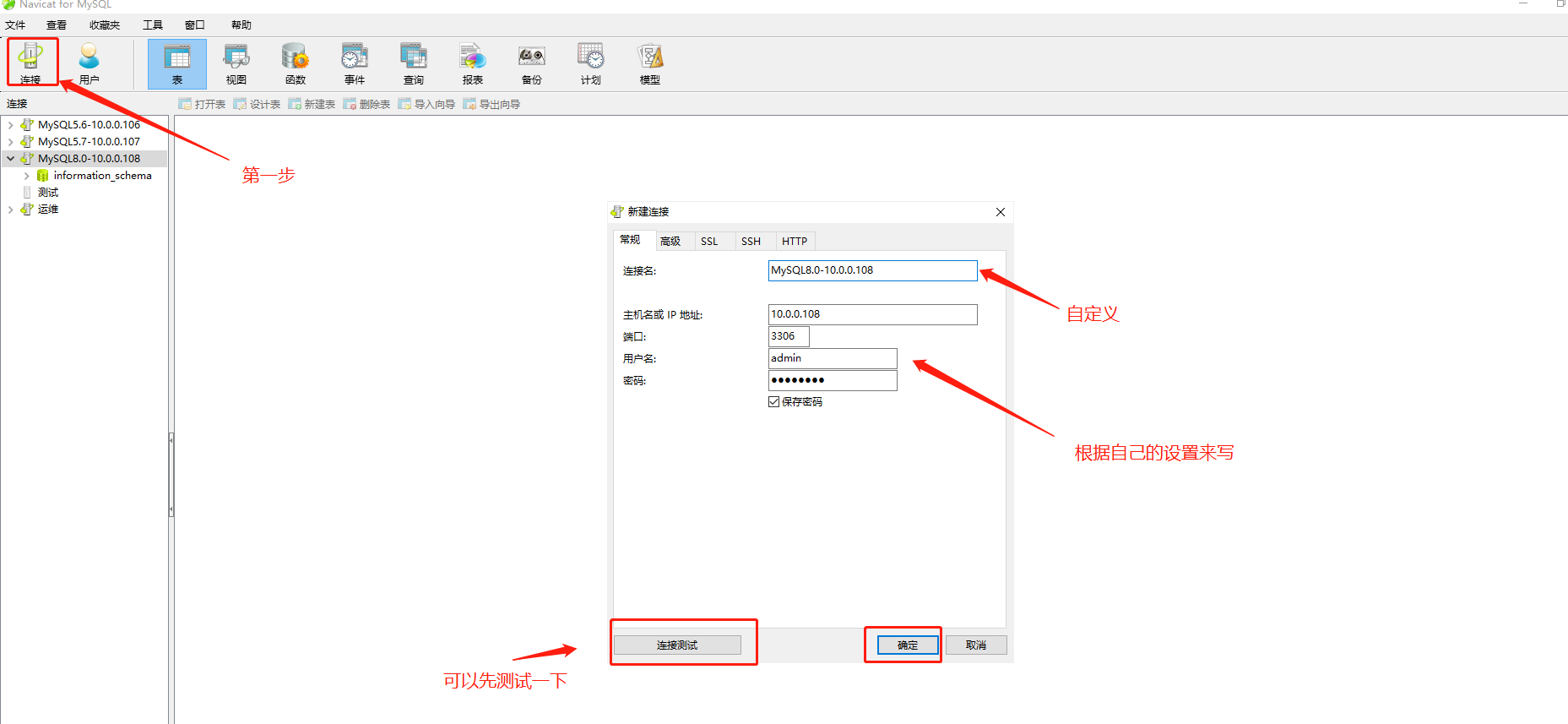Screen dimensions: 1568x724
Task: Select the 测试 item name in tree
Action: pos(48,192)
